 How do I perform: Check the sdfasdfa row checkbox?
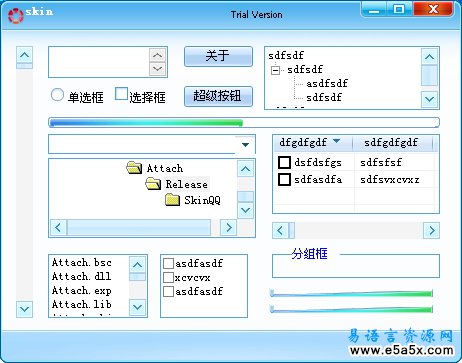click(x=284, y=179)
